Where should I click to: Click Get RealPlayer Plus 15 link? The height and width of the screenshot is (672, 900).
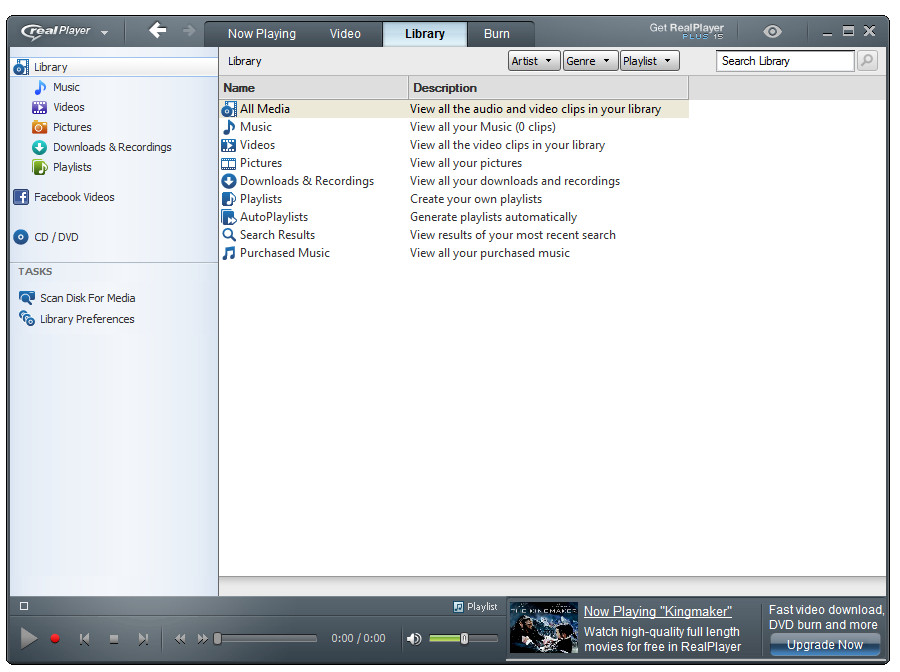[x=686, y=31]
